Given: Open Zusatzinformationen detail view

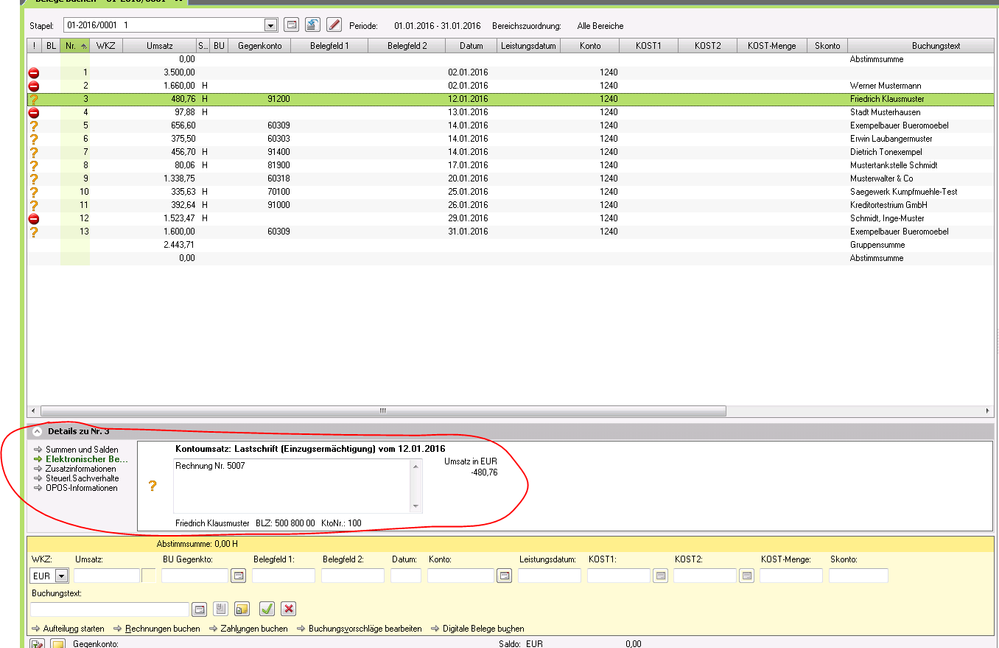Looking at the screenshot, I should click(x=80, y=469).
